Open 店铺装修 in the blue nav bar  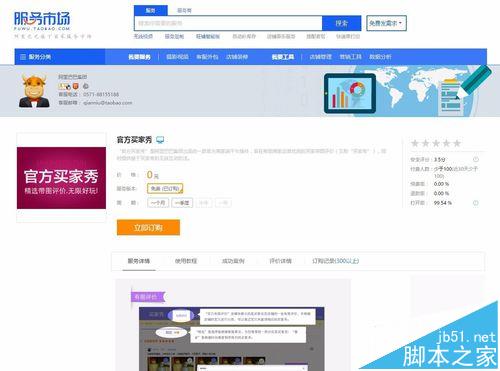coord(237,57)
